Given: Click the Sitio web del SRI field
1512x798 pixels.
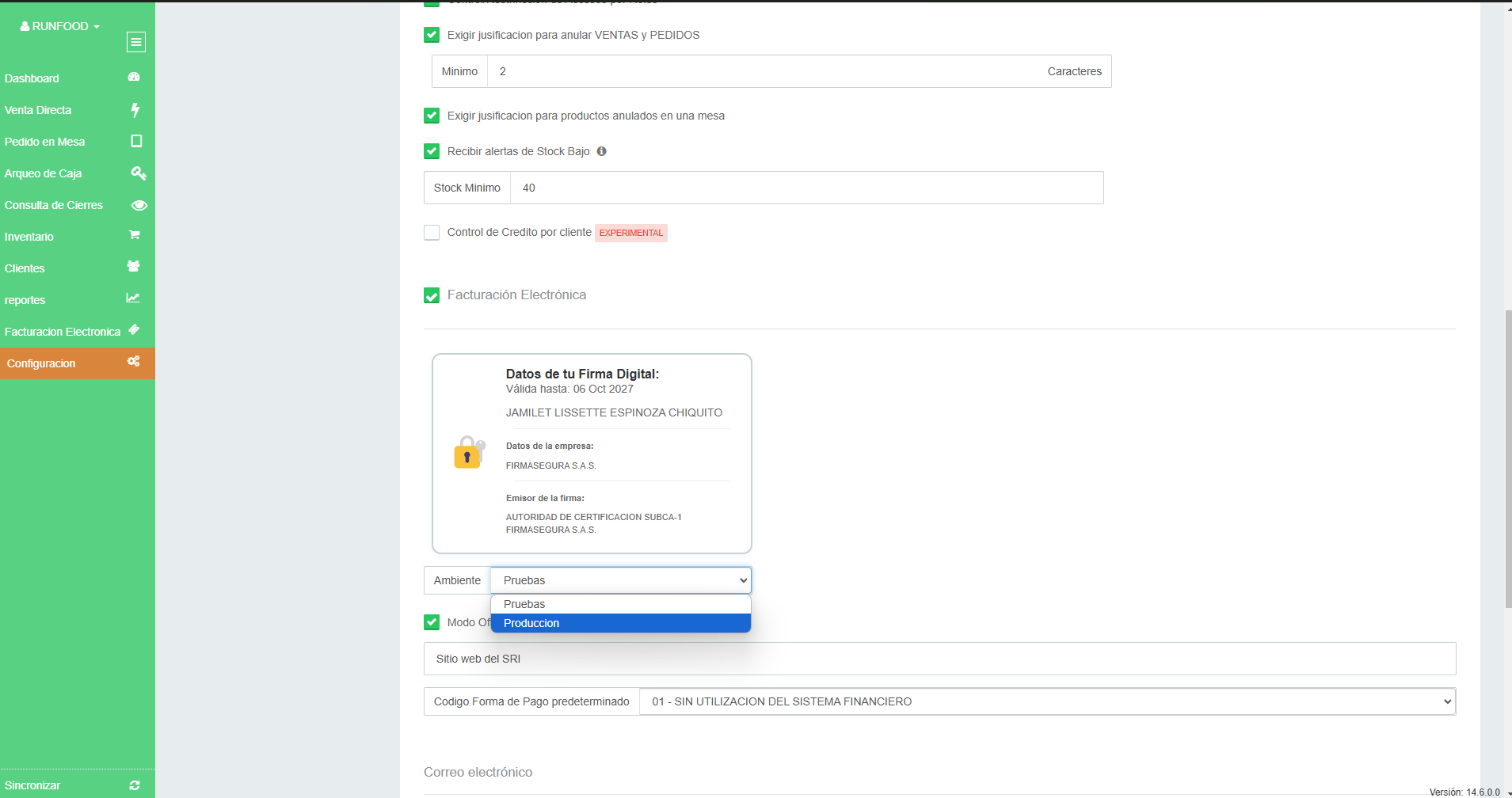Looking at the screenshot, I should click(x=940, y=659).
